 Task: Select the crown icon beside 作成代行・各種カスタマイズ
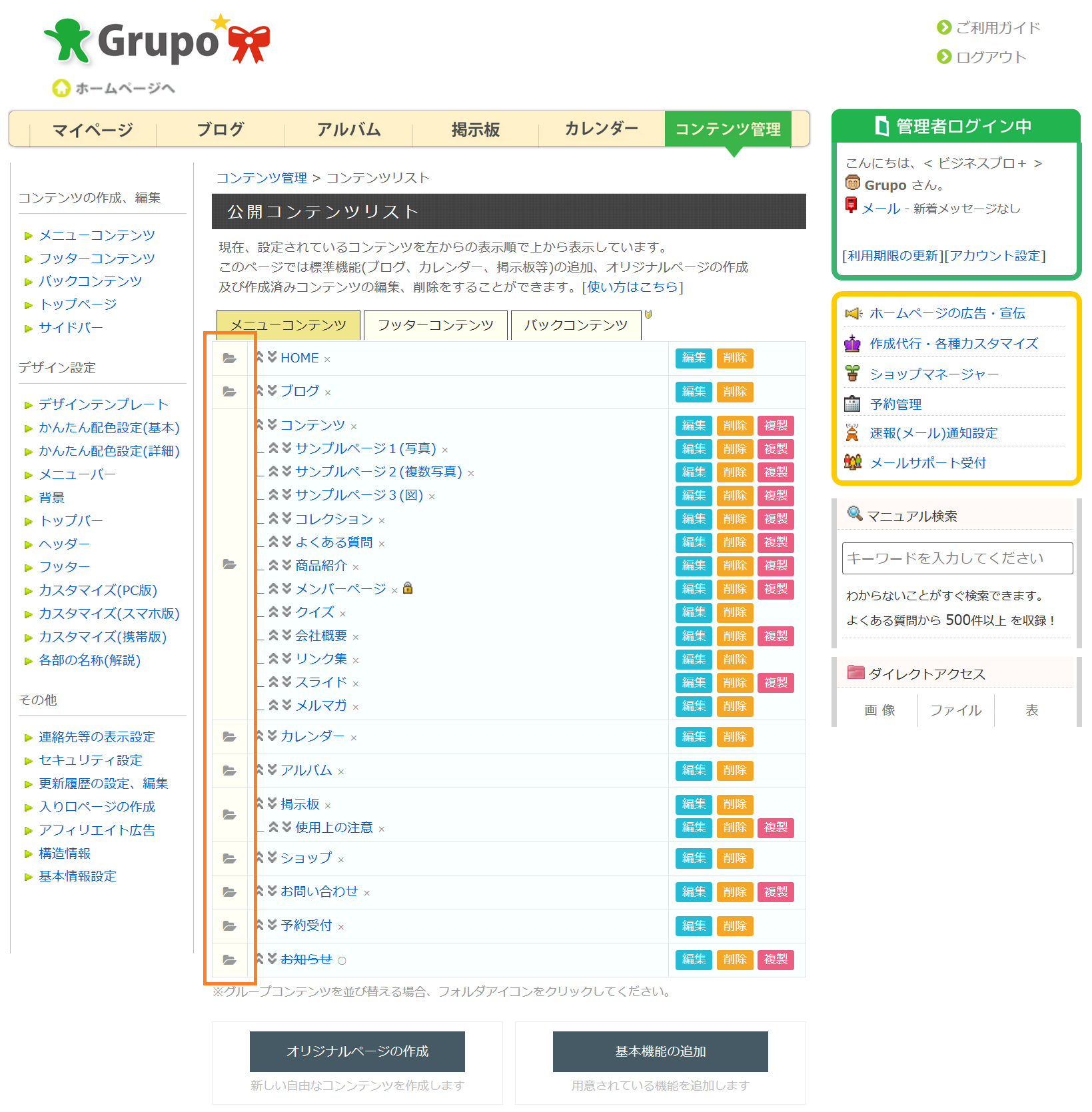tap(853, 343)
